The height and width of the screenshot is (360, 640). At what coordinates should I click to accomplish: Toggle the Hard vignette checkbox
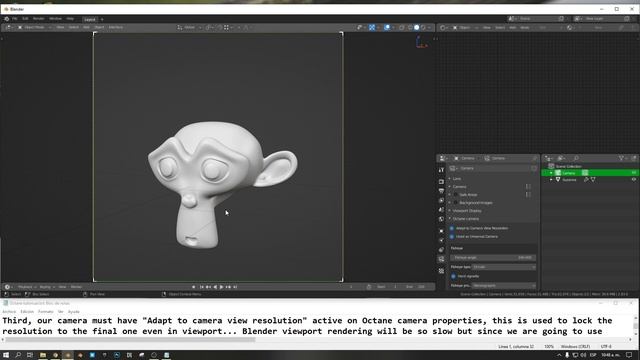coord(453,276)
